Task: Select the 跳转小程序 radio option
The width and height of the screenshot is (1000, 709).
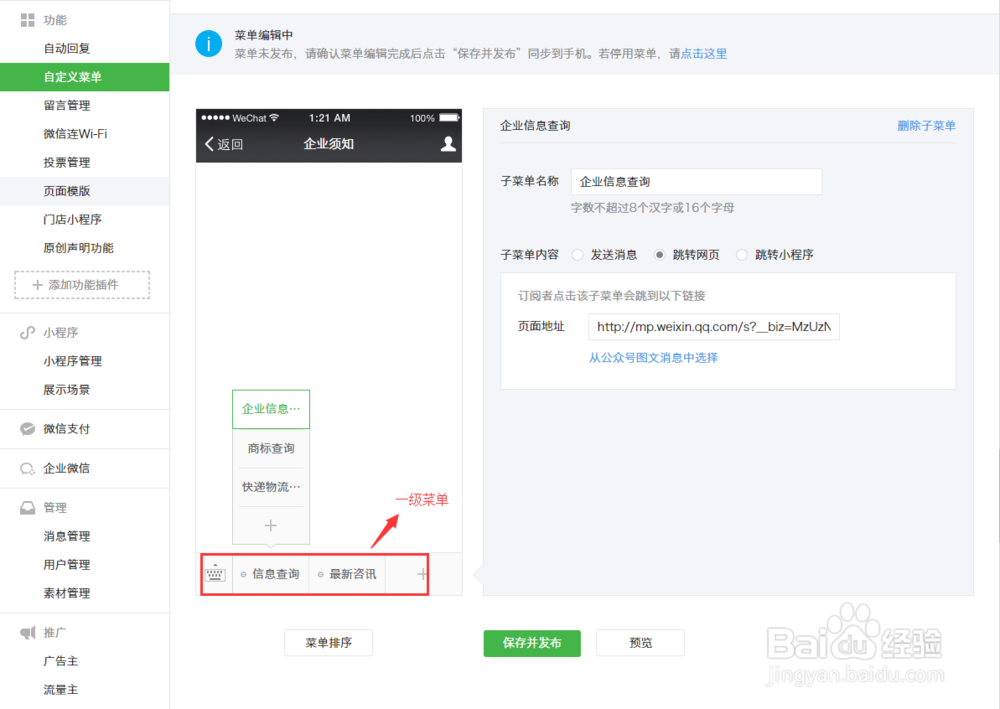Action: (x=742, y=255)
